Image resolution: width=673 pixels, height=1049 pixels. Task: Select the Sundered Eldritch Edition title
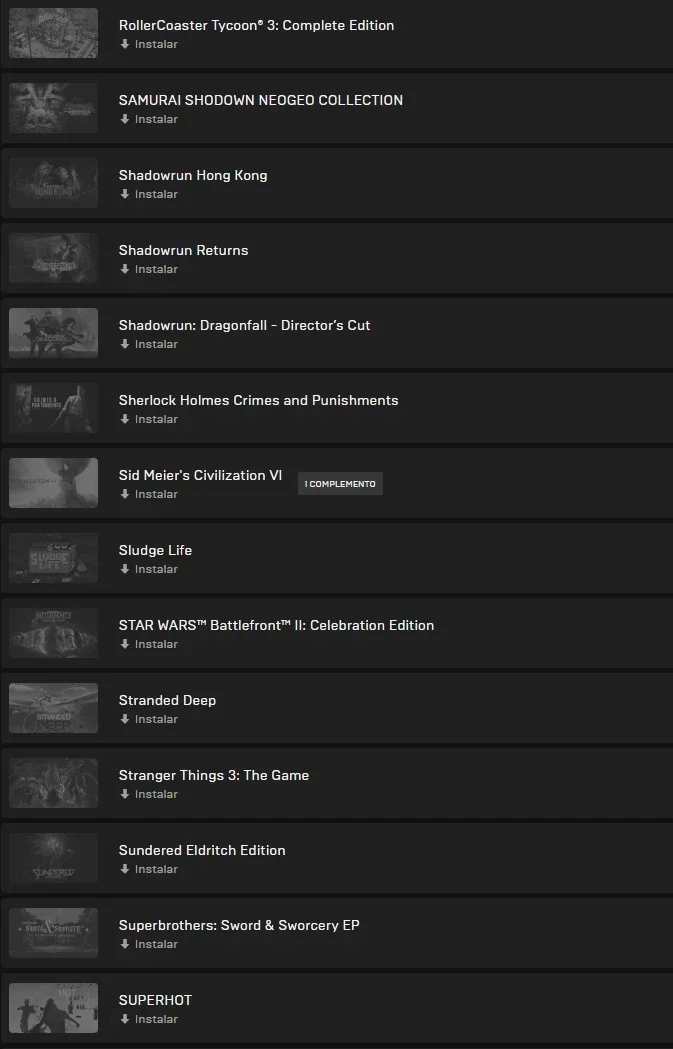pos(202,850)
